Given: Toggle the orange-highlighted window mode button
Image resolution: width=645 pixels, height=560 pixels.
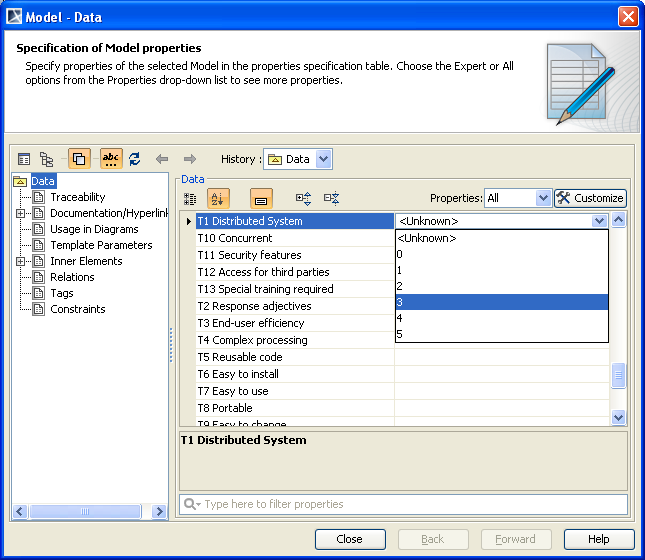Looking at the screenshot, I should coord(79,159).
